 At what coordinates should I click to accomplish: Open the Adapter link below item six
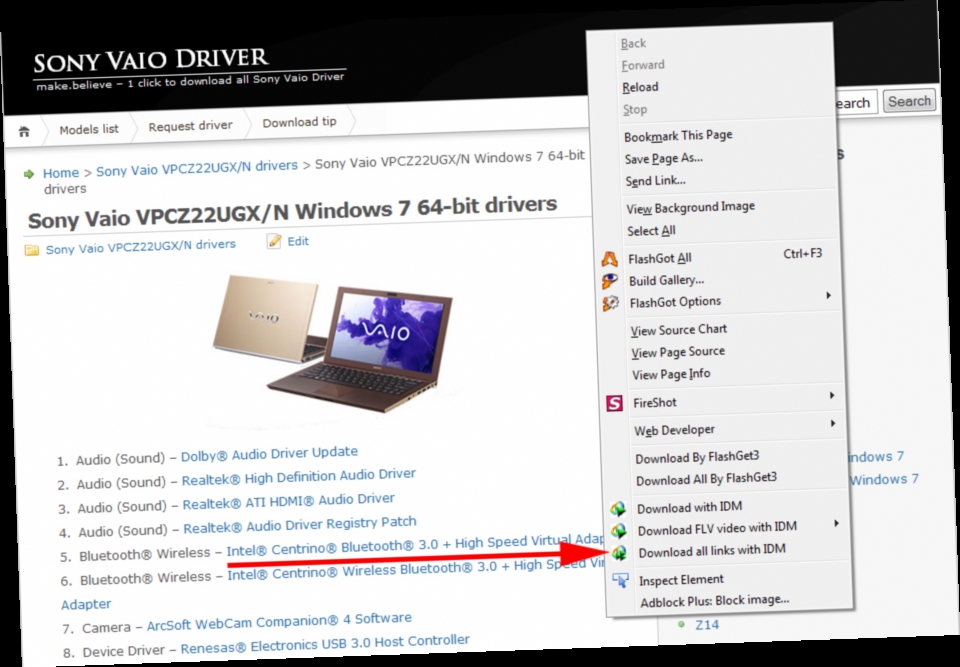86,604
